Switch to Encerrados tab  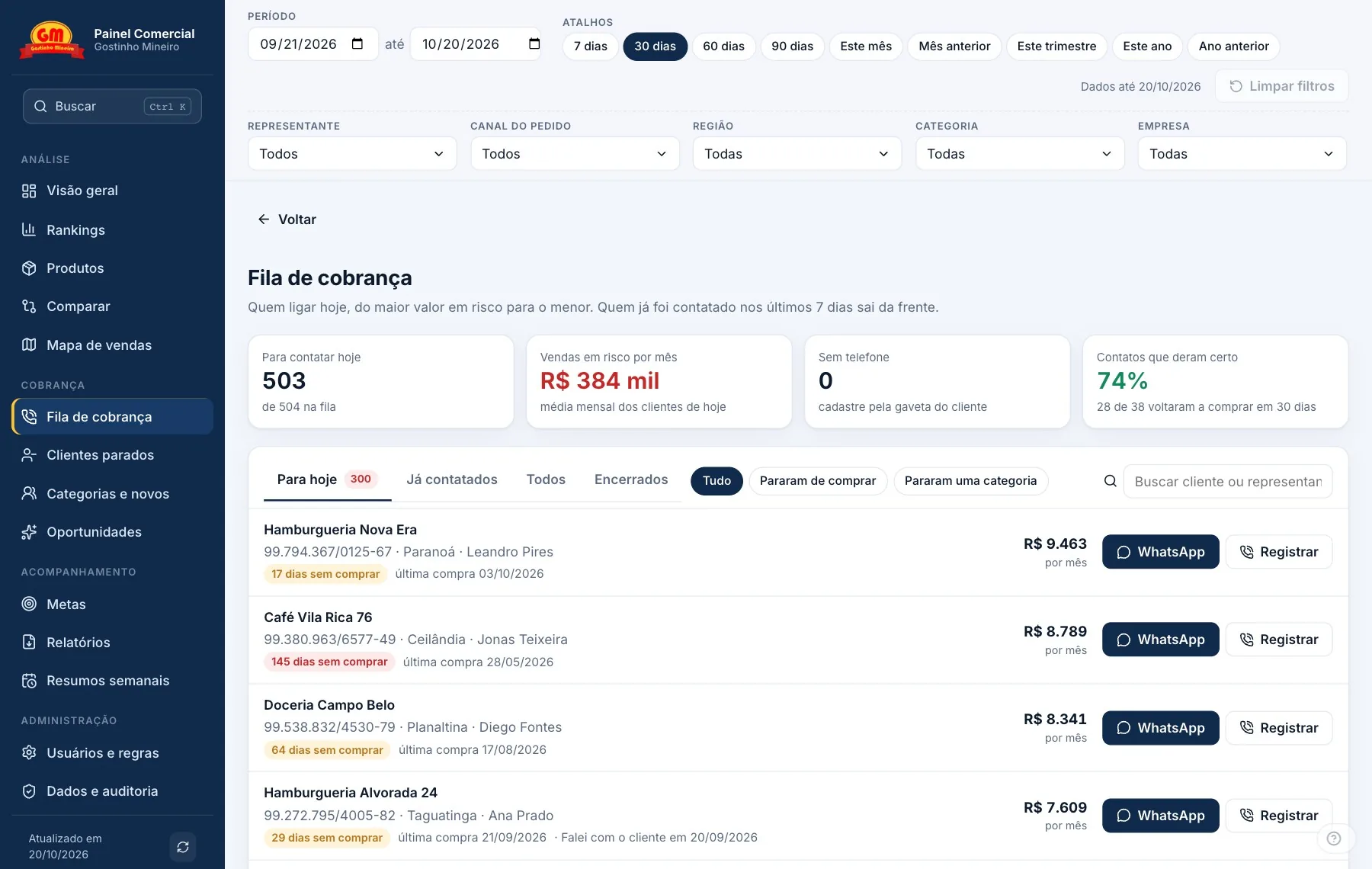[631, 480]
